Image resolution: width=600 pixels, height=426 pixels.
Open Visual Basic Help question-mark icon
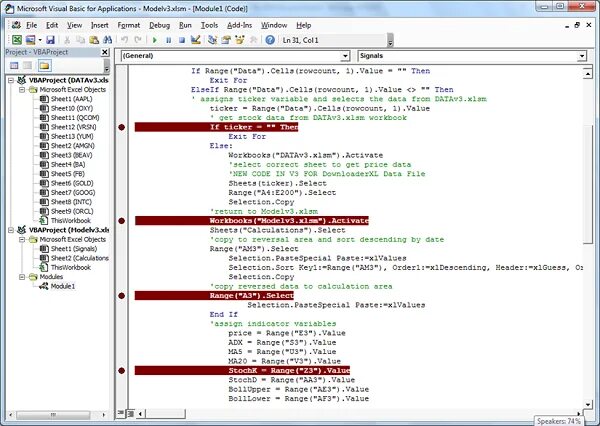(270, 40)
